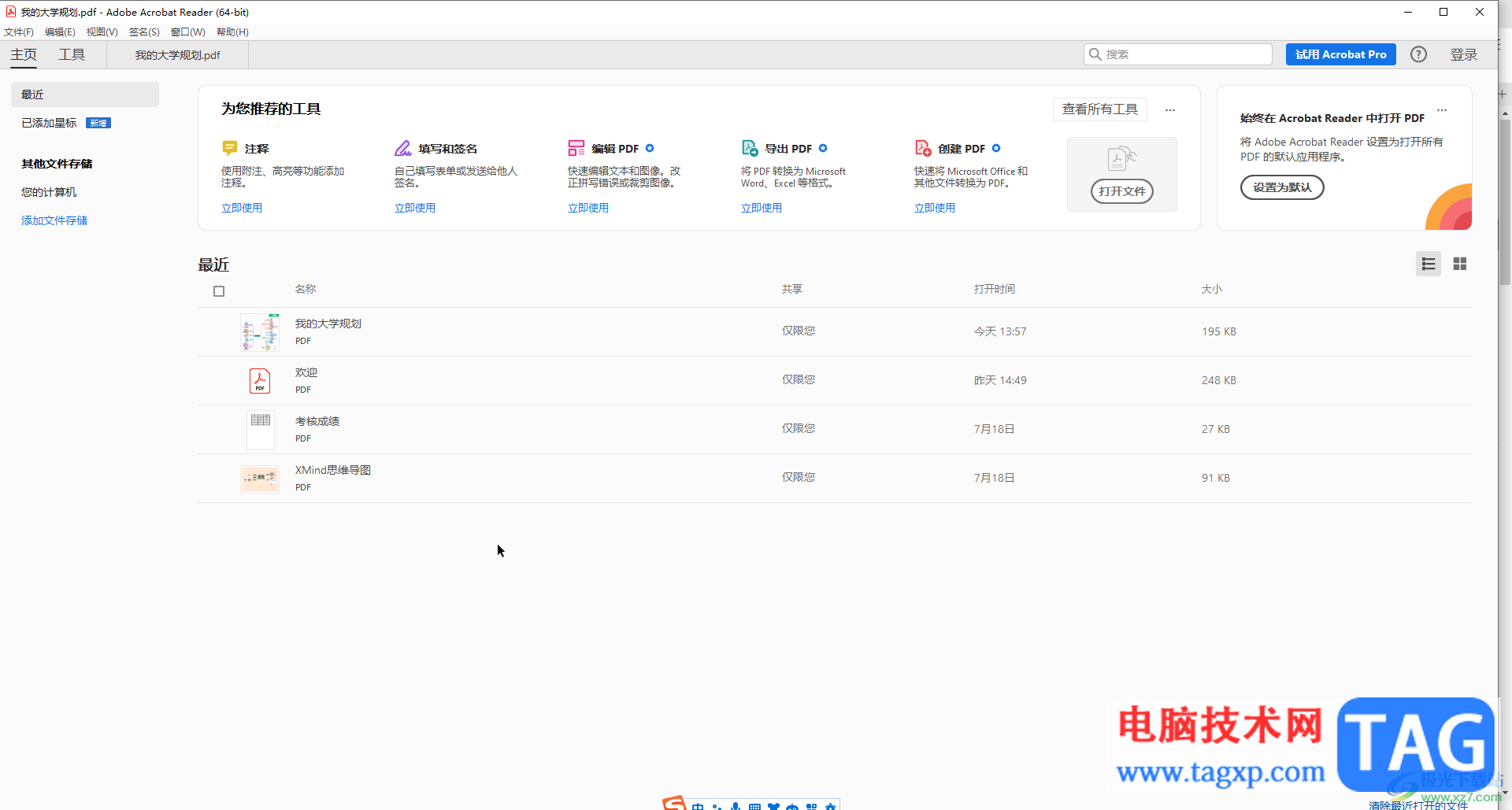Click the premium badge next to 导出 PDF

point(823,148)
